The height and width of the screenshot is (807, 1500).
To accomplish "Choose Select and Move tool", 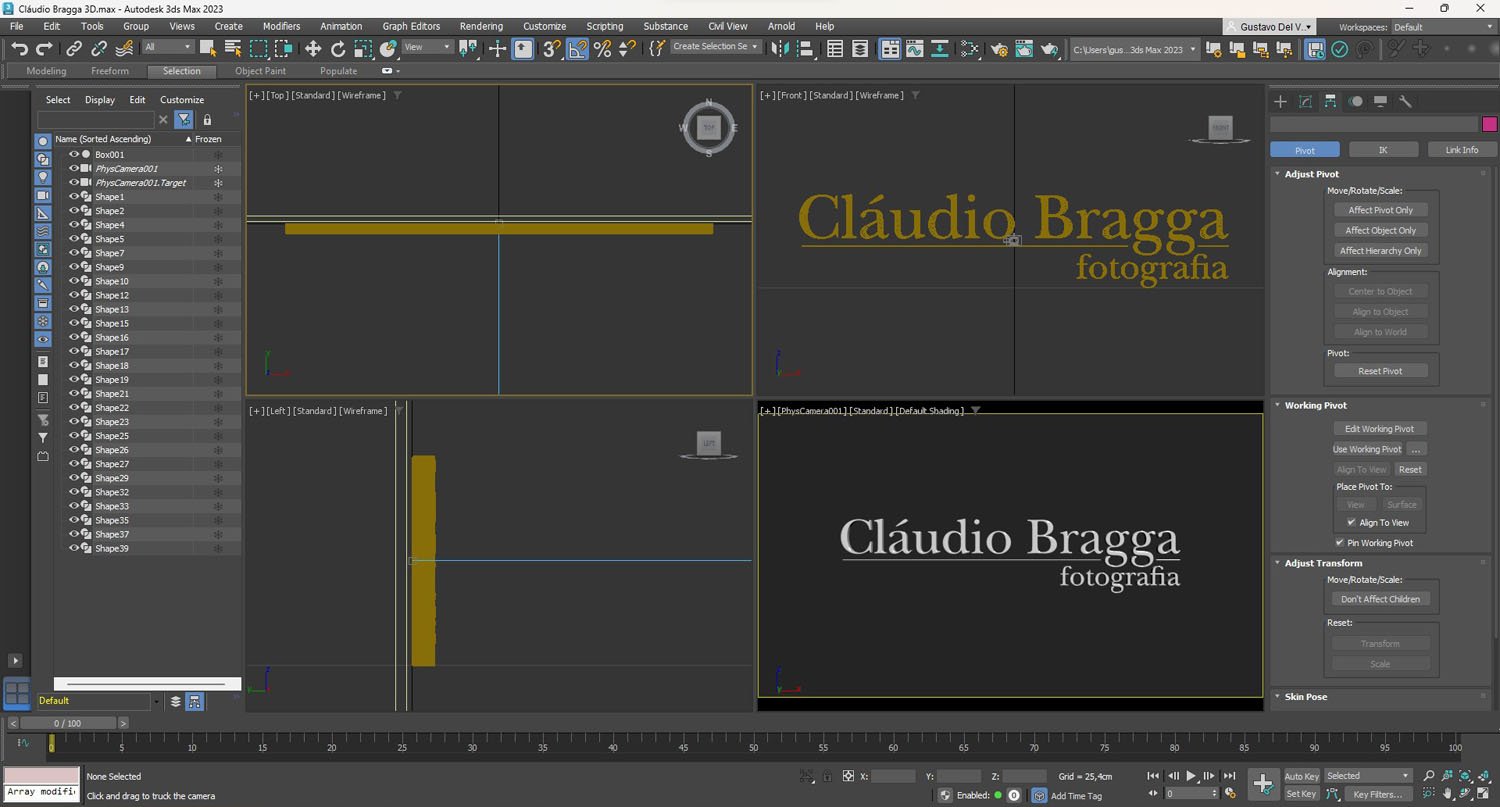I will pyautogui.click(x=313, y=48).
